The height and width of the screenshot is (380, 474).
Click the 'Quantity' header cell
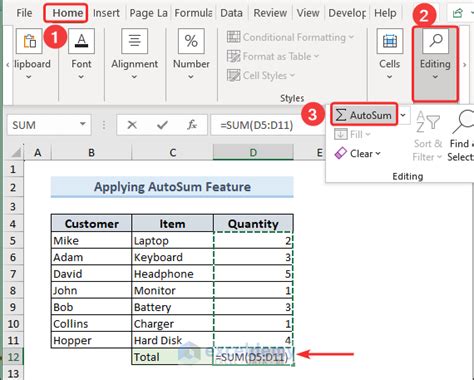(x=253, y=223)
